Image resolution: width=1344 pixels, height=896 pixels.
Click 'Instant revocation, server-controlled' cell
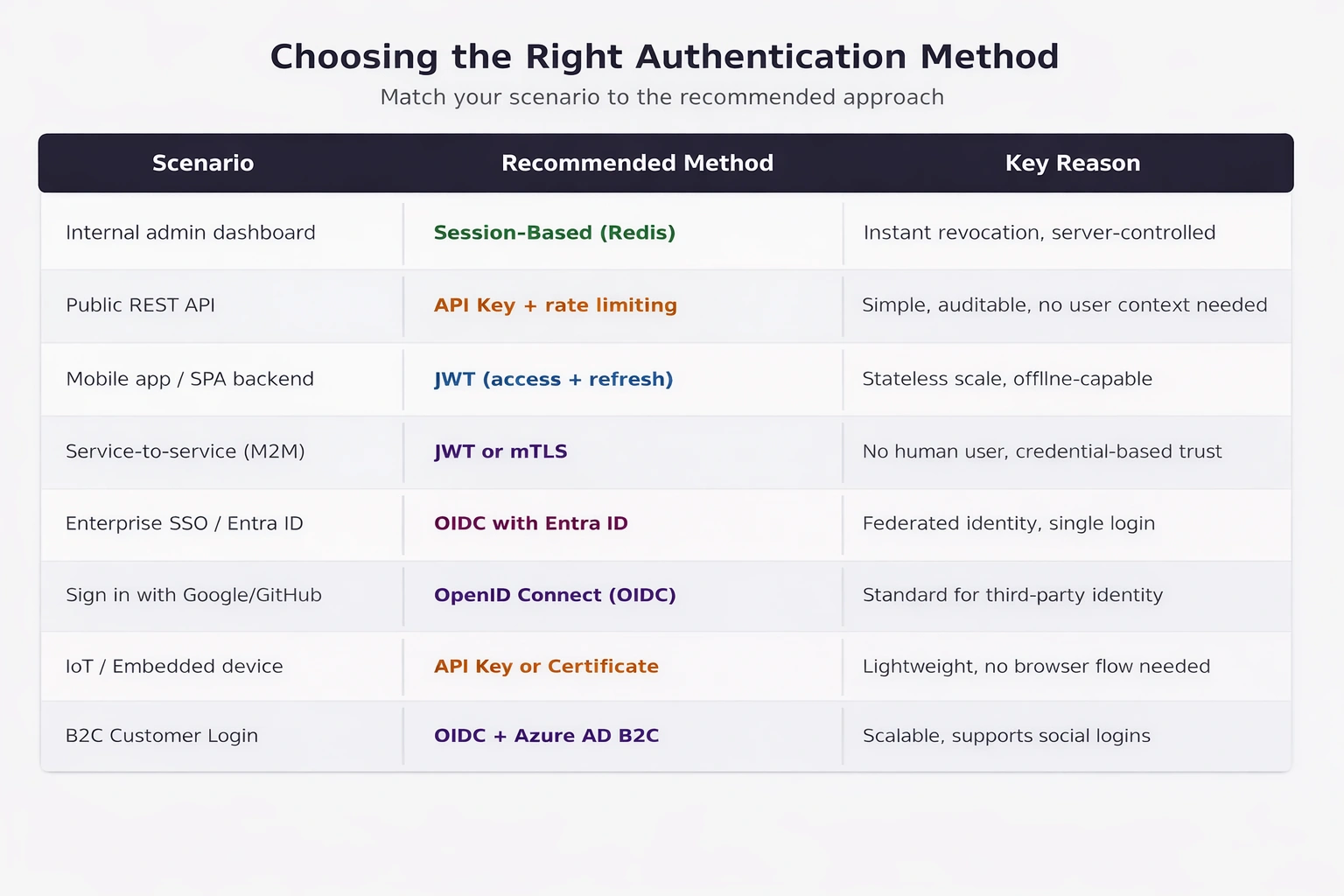pyautogui.click(x=1039, y=233)
